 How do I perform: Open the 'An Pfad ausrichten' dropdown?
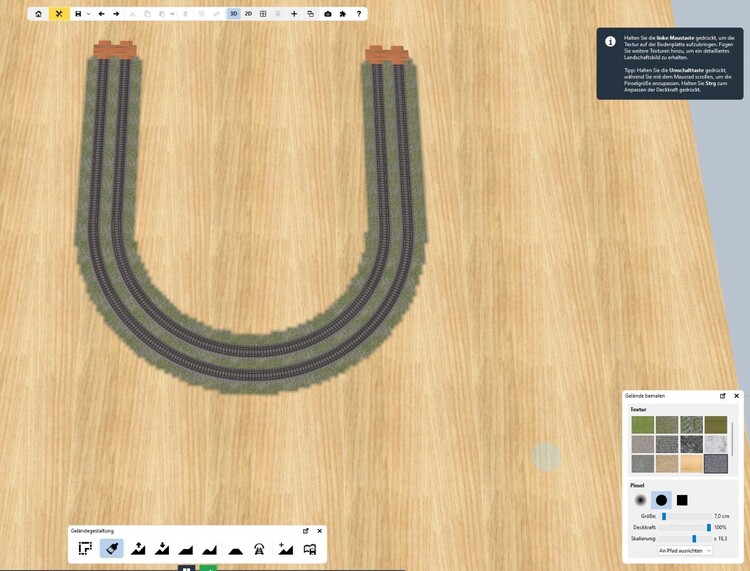coord(685,551)
